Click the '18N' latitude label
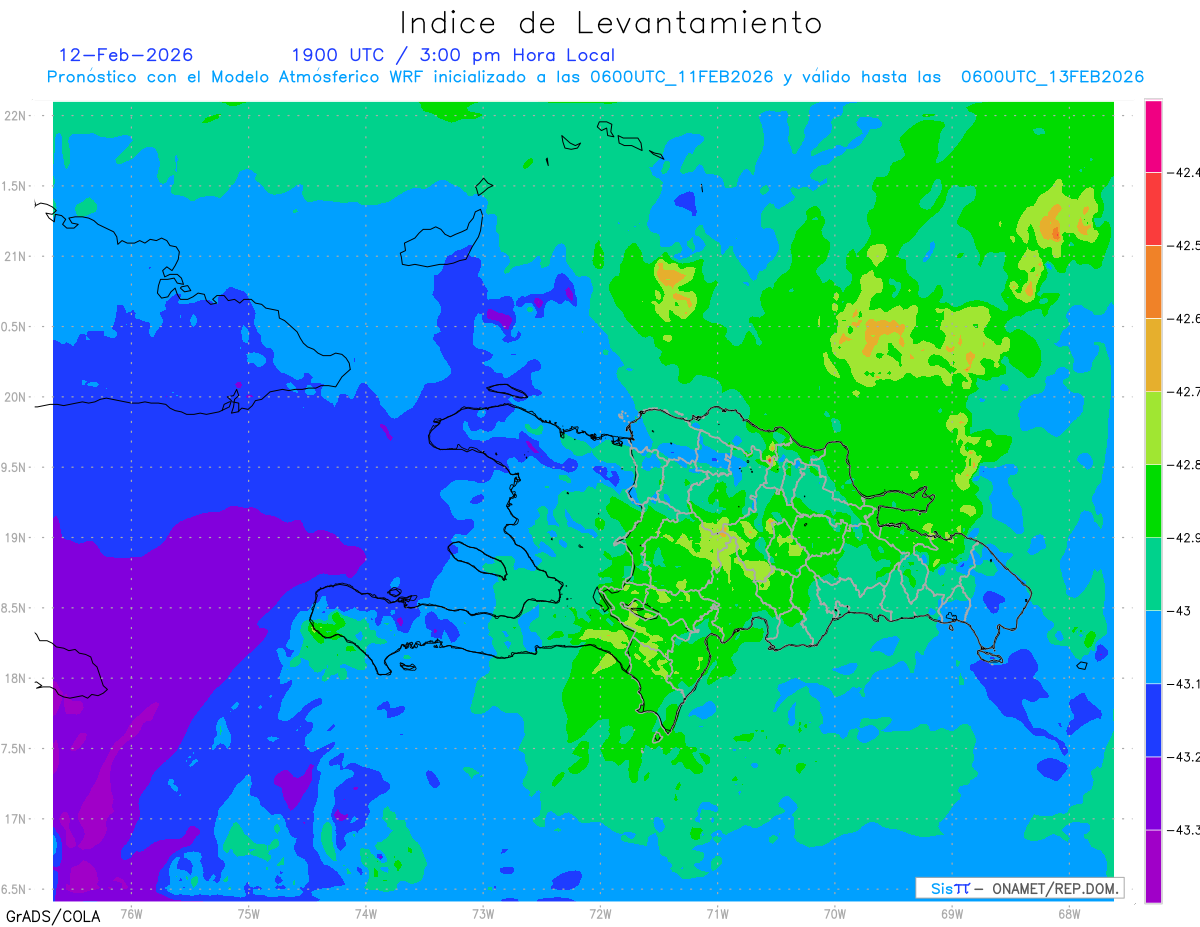Screen dimensions: 1200x927 point(16,679)
